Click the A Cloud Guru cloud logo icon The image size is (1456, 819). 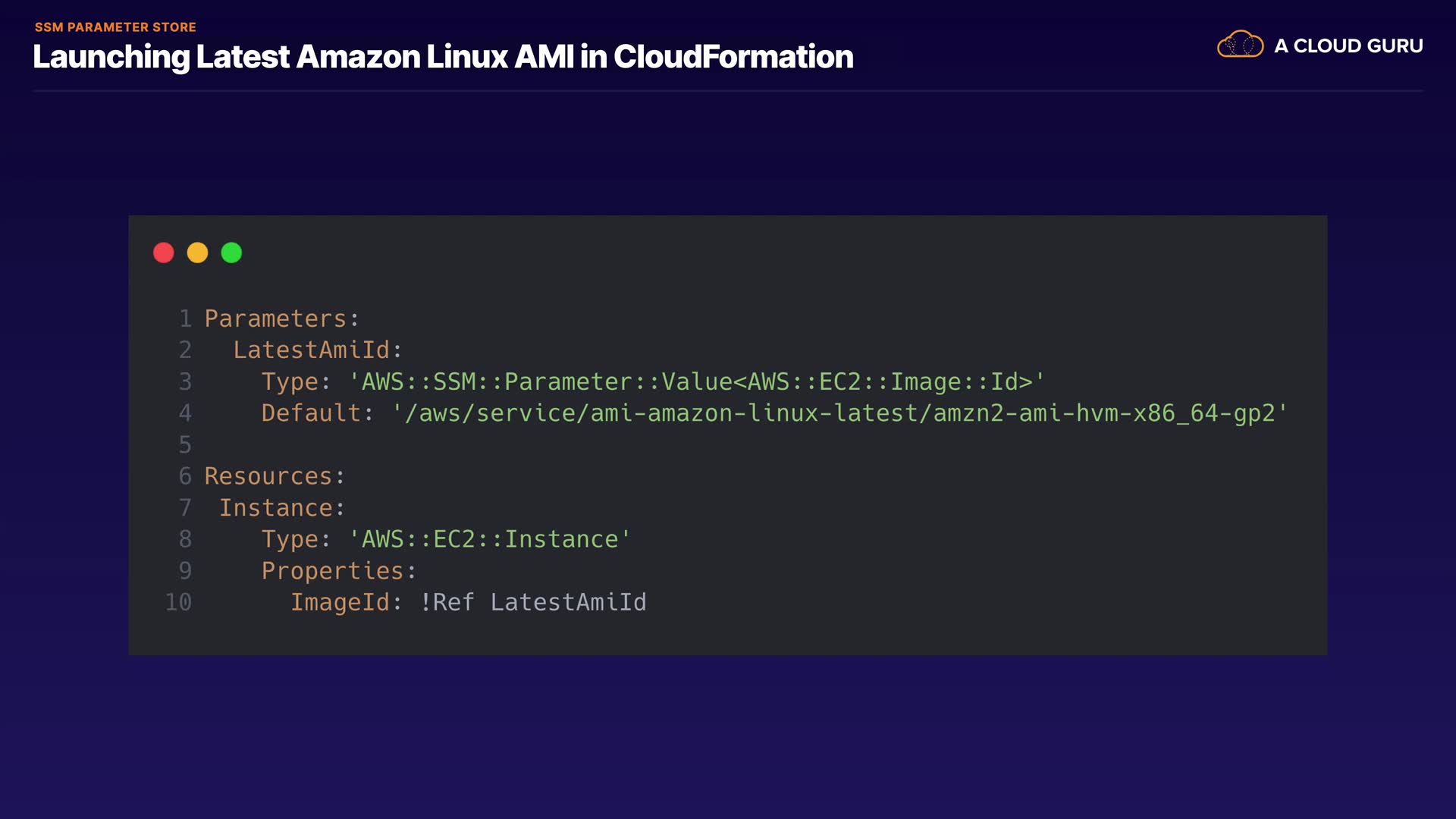(1240, 45)
